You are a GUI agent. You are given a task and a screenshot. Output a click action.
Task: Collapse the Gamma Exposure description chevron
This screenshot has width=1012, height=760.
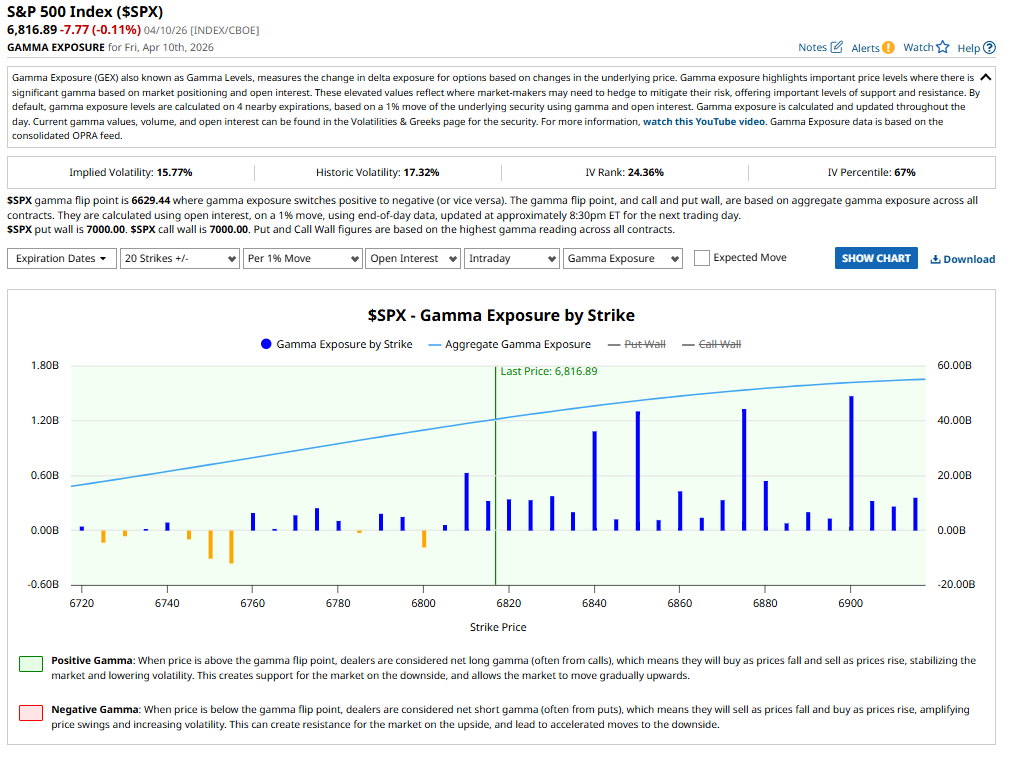point(985,77)
